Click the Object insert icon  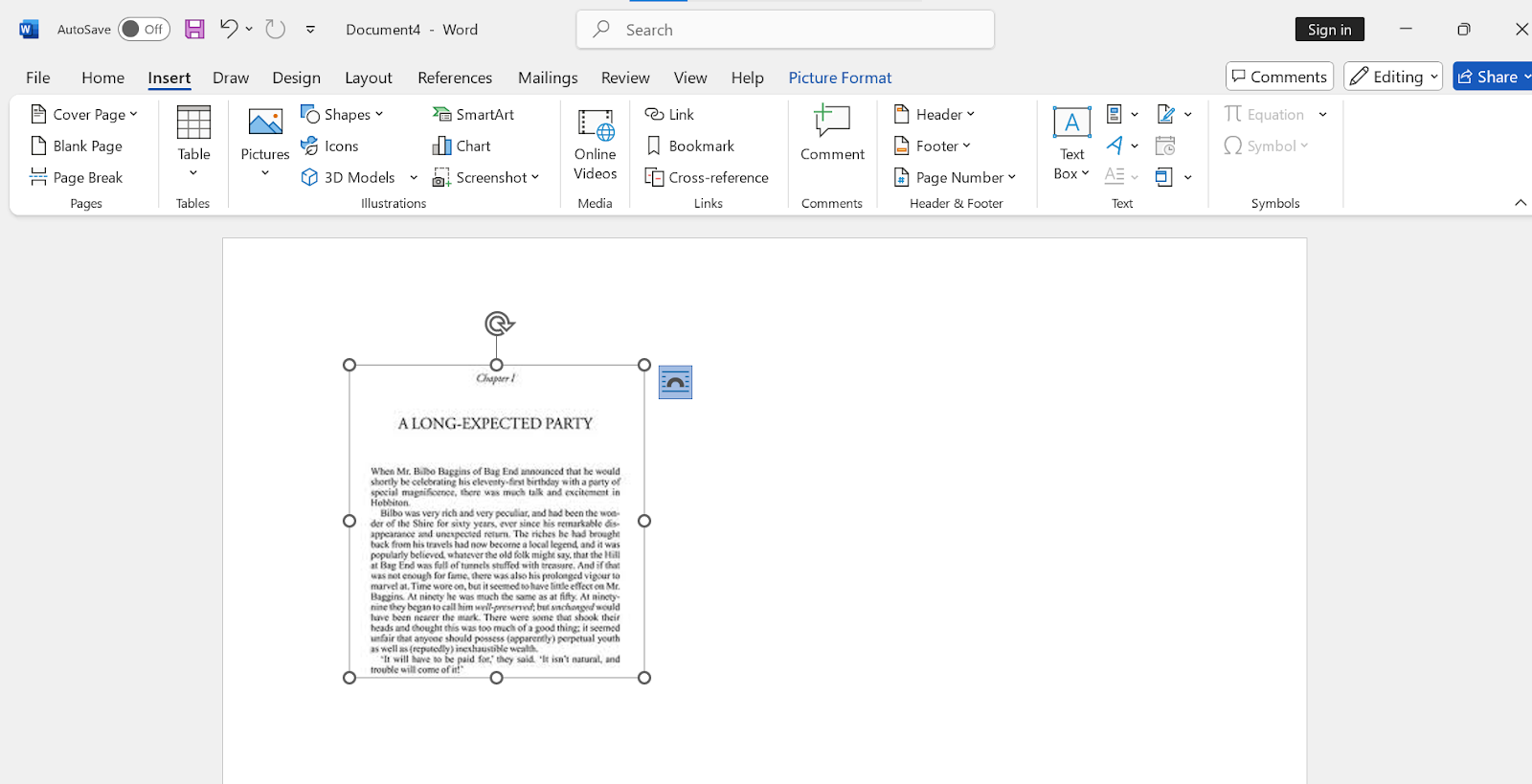click(x=1164, y=177)
